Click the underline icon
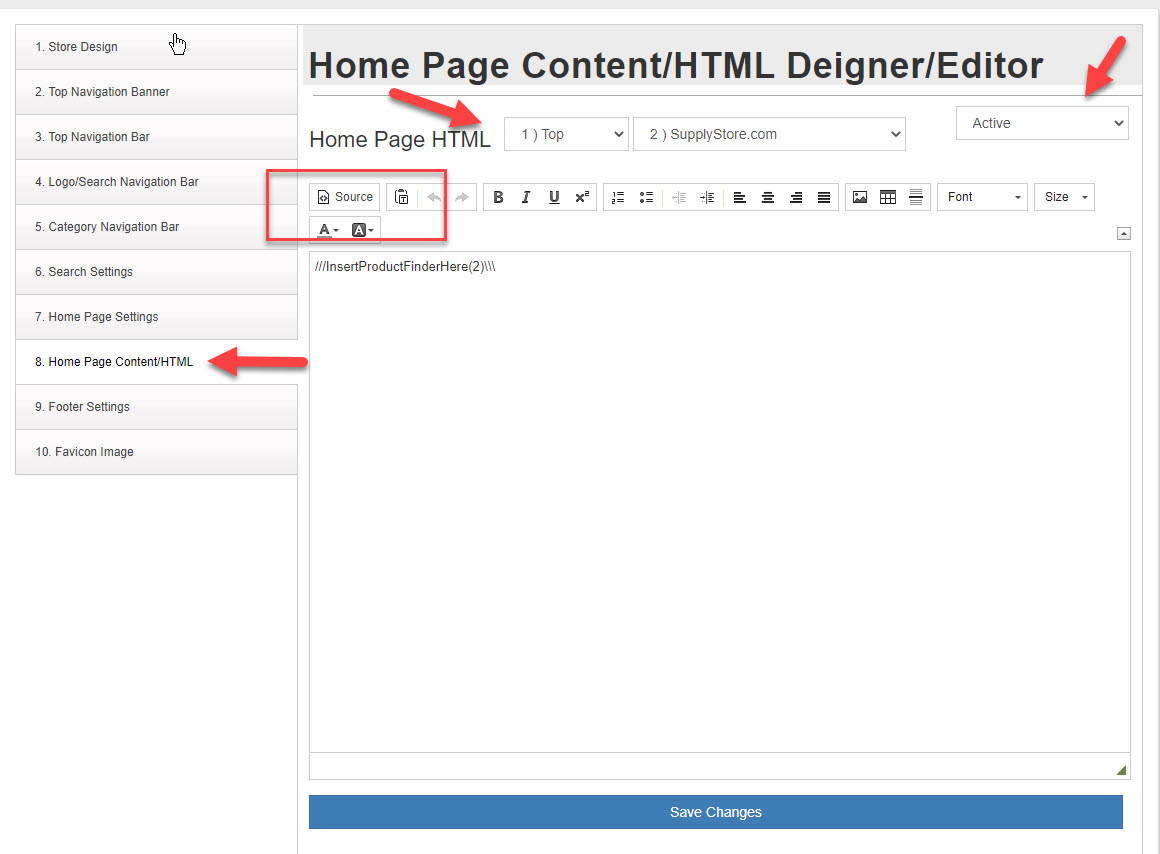The width and height of the screenshot is (1160, 854). click(554, 197)
